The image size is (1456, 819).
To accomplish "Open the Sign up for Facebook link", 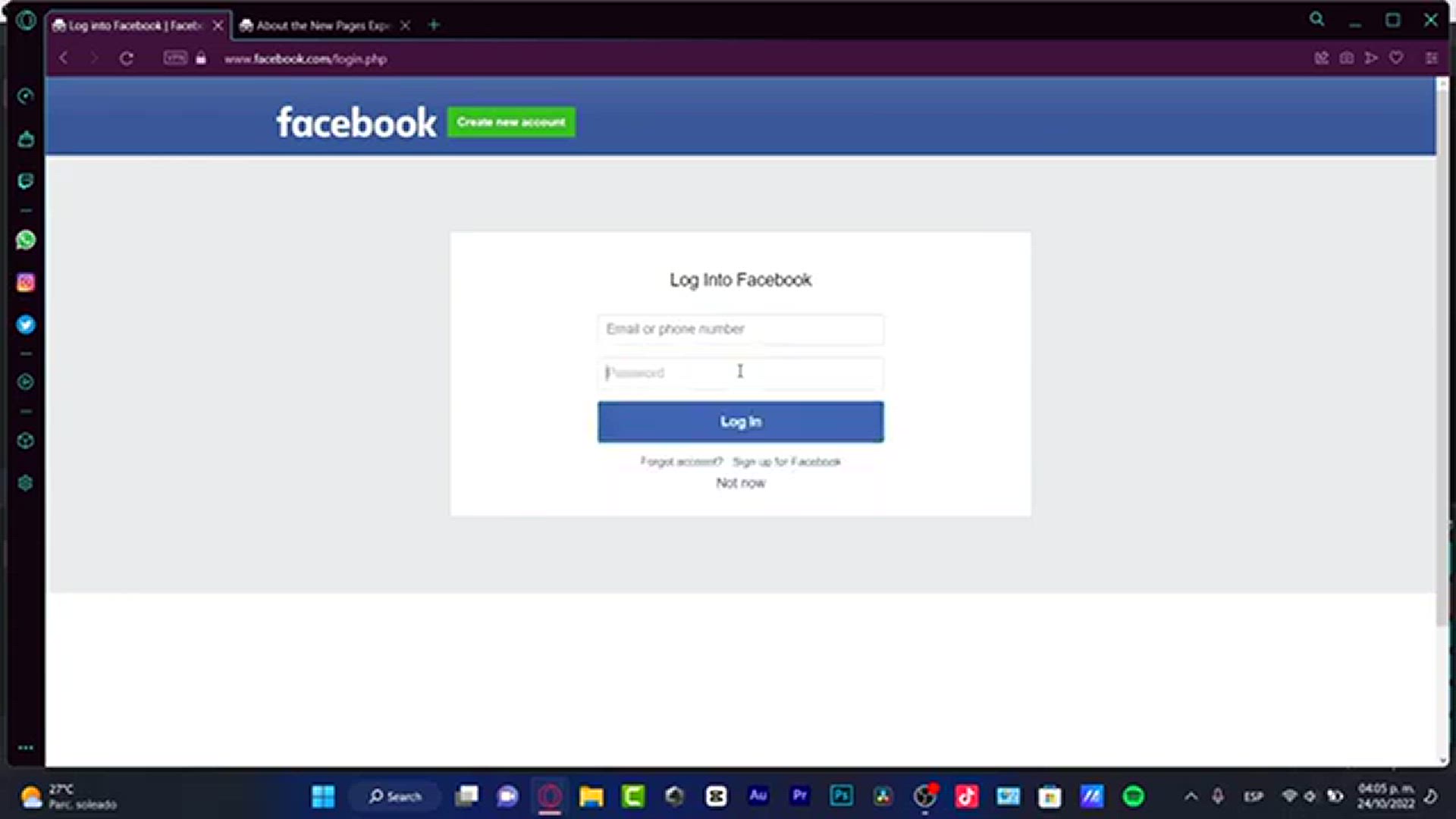I will pyautogui.click(x=786, y=462).
